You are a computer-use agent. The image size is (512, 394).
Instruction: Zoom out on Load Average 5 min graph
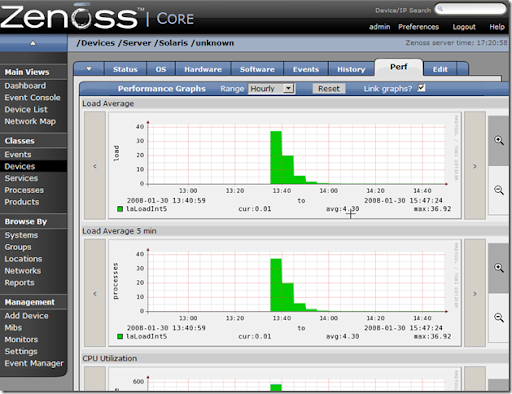(x=499, y=317)
